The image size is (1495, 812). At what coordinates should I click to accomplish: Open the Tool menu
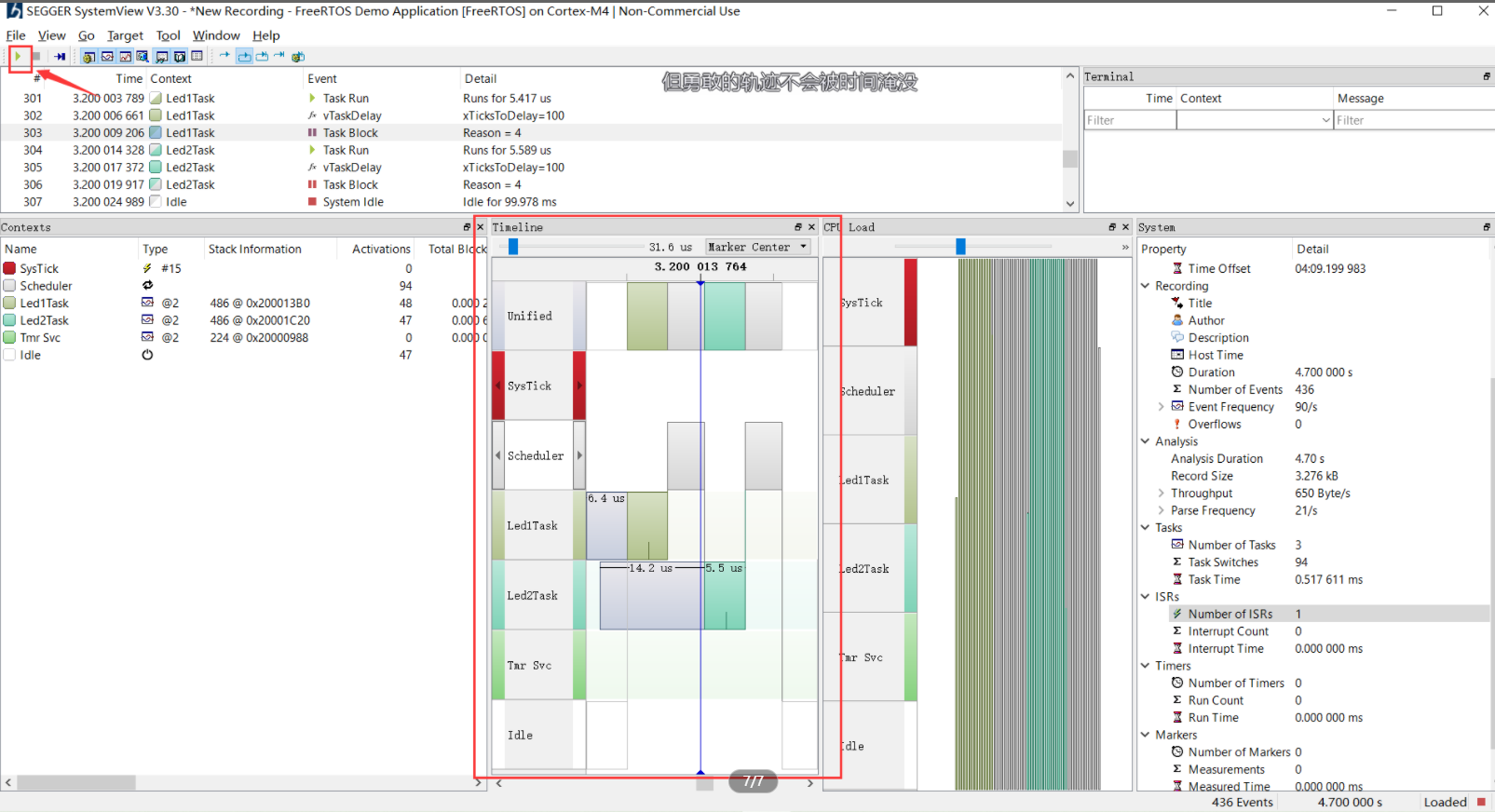pyautogui.click(x=169, y=35)
